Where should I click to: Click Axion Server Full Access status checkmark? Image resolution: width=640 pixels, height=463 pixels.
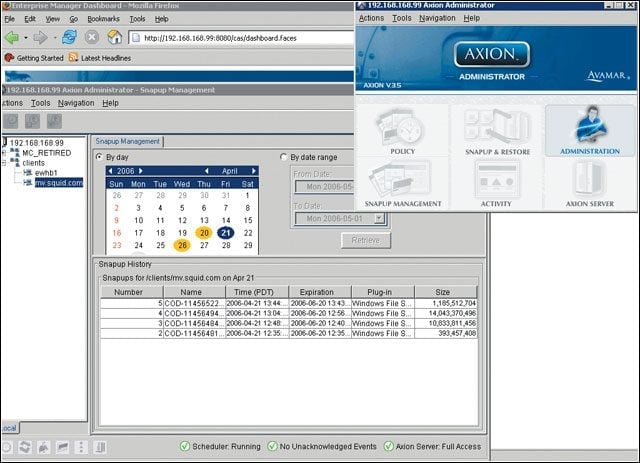pyautogui.click(x=389, y=446)
